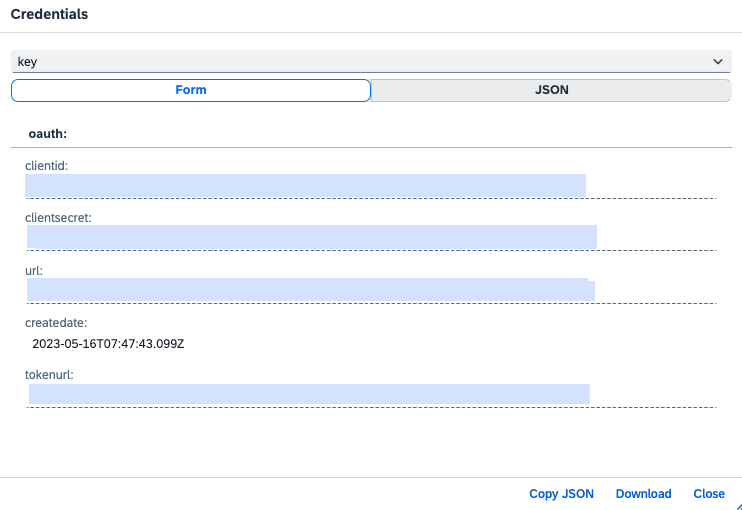Viewport: 742px width, 510px height.
Task: Switch to the Form tab
Action: (191, 90)
